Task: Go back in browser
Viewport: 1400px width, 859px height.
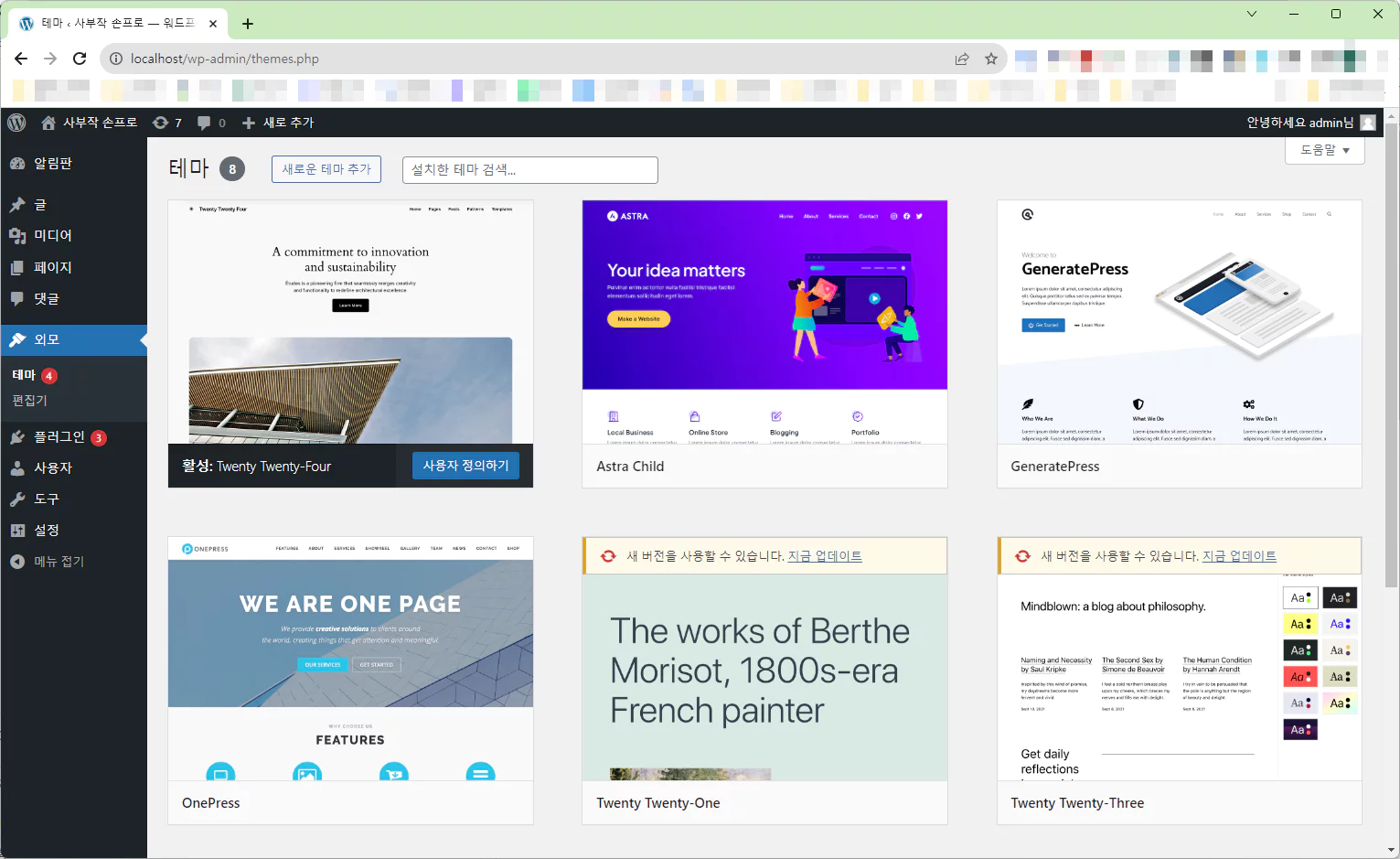Action: pyautogui.click(x=21, y=59)
